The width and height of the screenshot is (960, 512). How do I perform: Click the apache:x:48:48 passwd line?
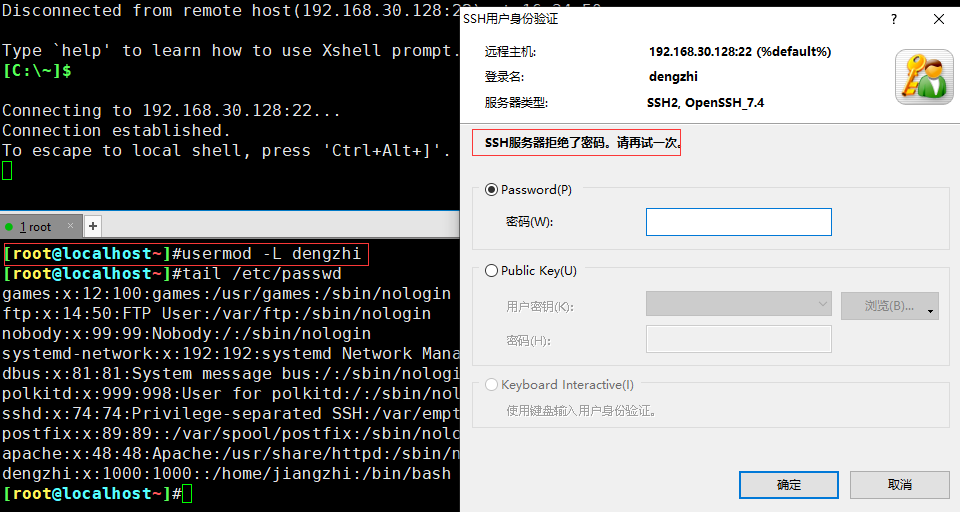click(230, 454)
